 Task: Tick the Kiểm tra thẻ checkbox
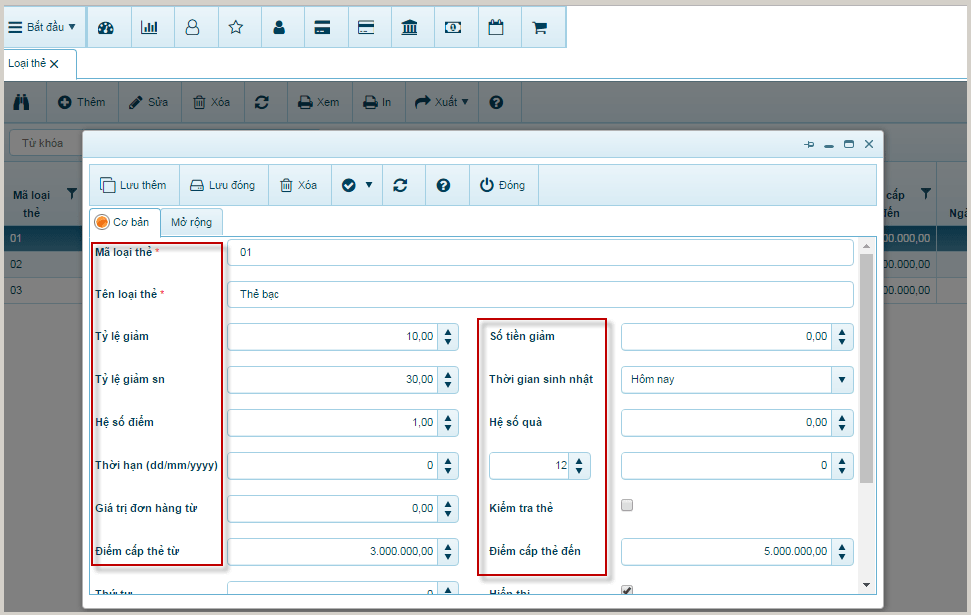click(x=627, y=505)
